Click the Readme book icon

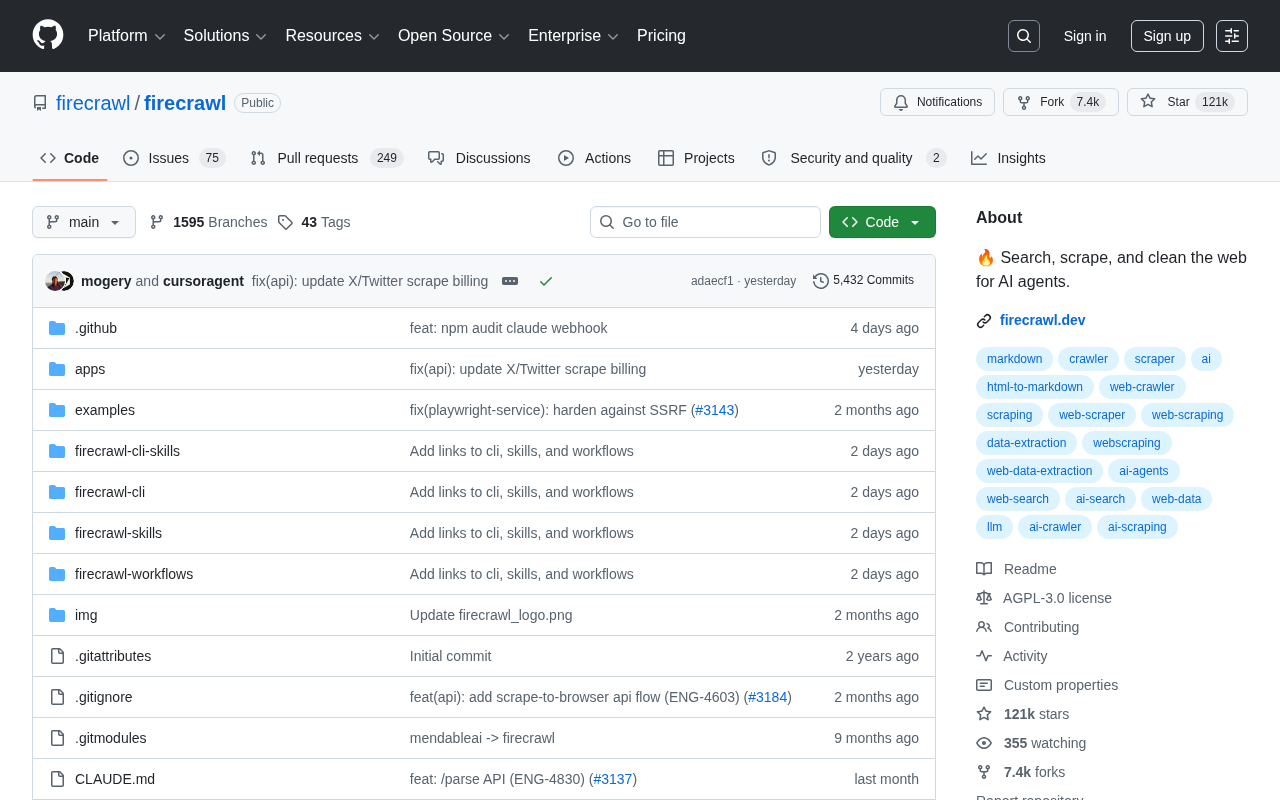tap(984, 569)
